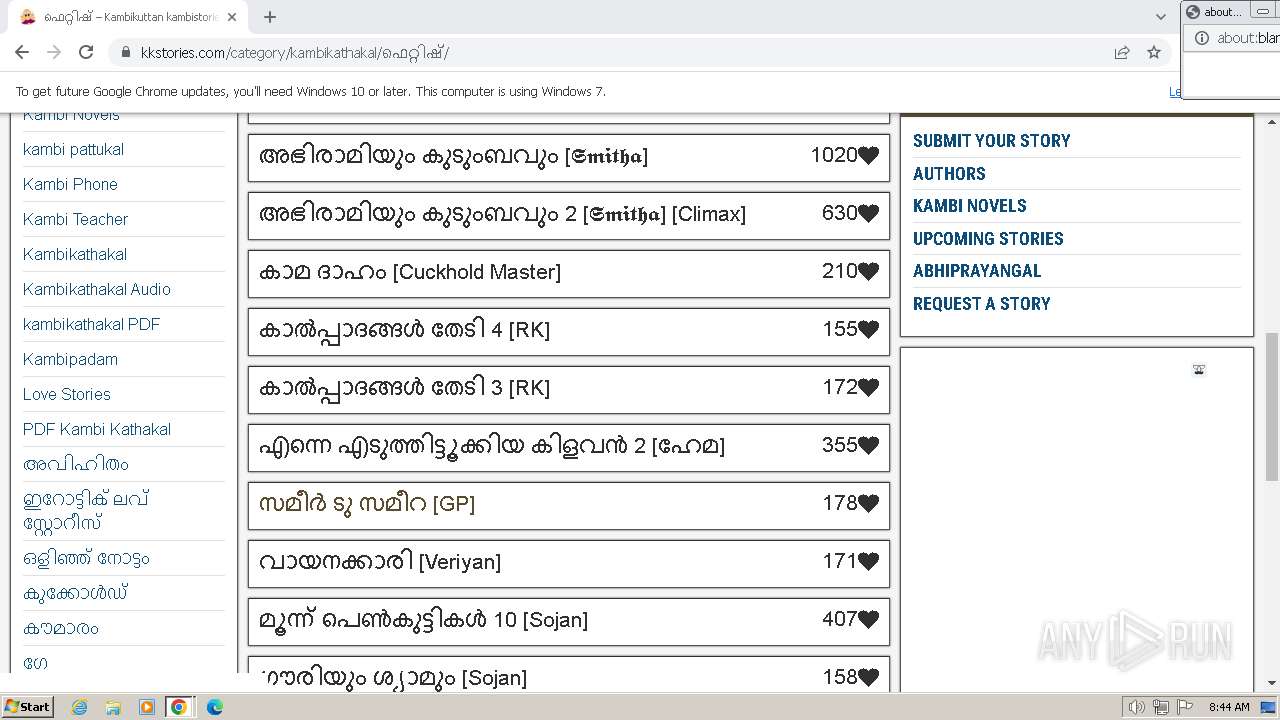Click the heart icon beside 155
Viewport: 1280px width, 720px height.
[x=868, y=330]
